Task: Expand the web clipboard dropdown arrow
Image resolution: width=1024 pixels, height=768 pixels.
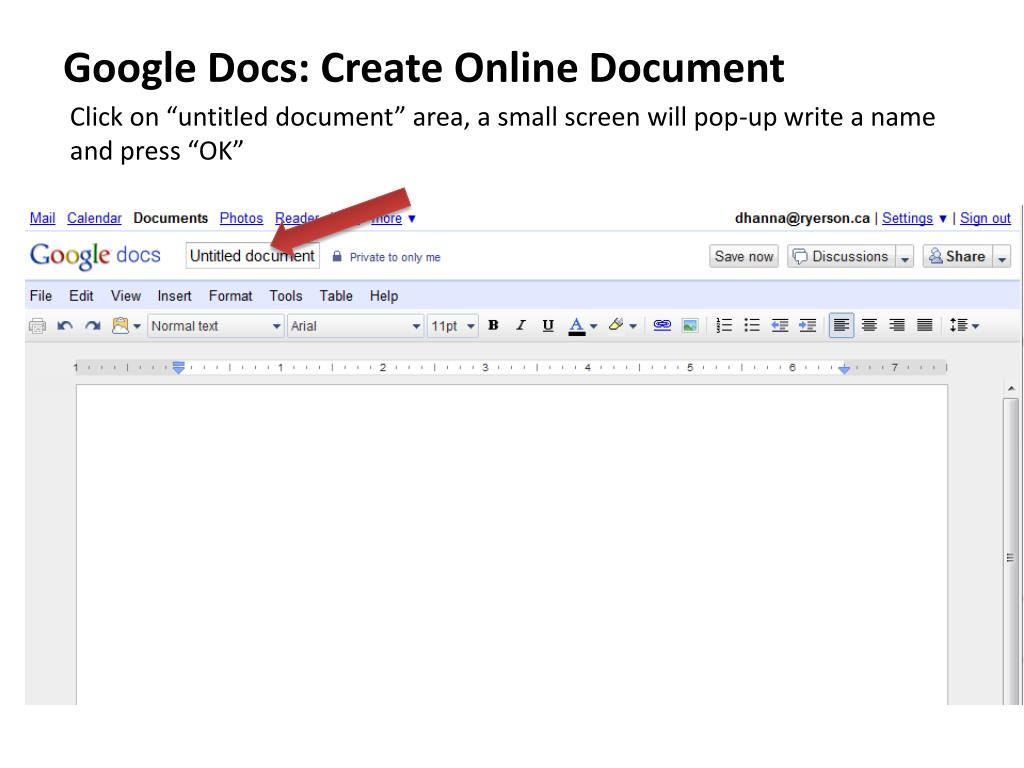Action: pyautogui.click(x=137, y=326)
